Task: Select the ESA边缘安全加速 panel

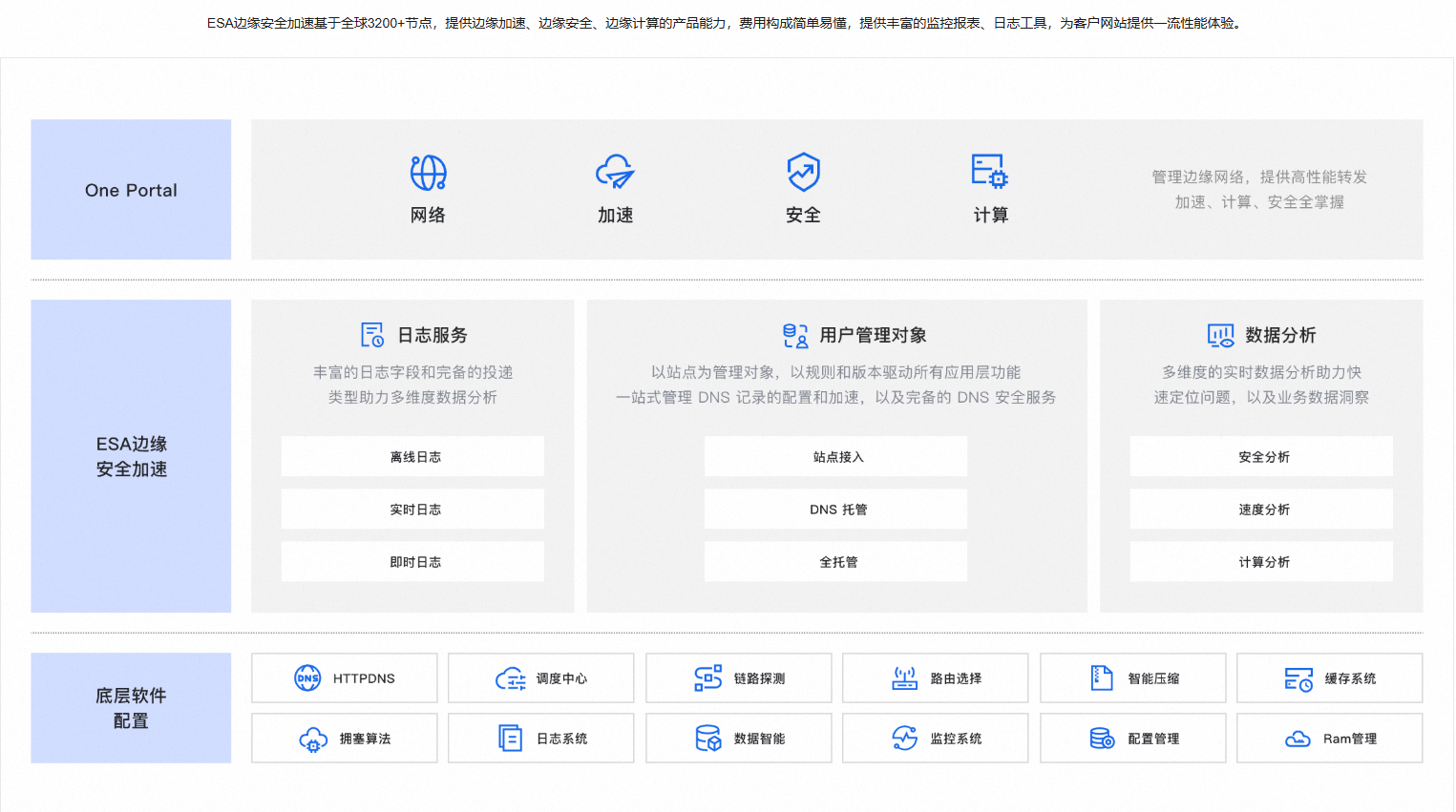Action: tap(131, 456)
